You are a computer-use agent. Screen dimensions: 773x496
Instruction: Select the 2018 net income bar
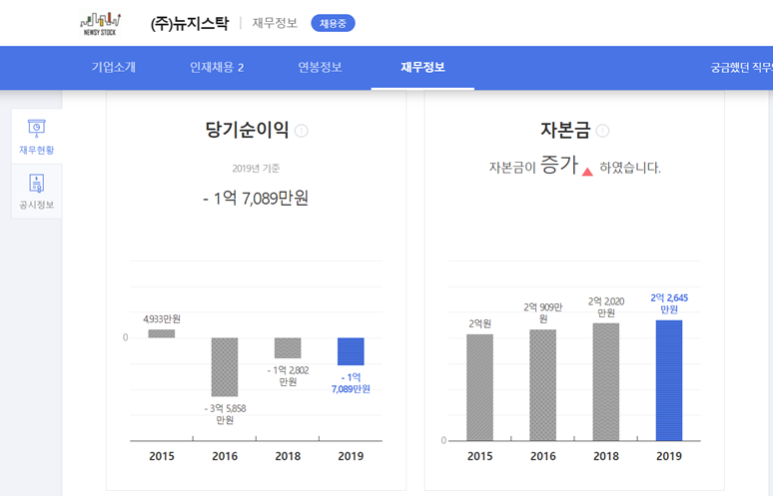288,348
